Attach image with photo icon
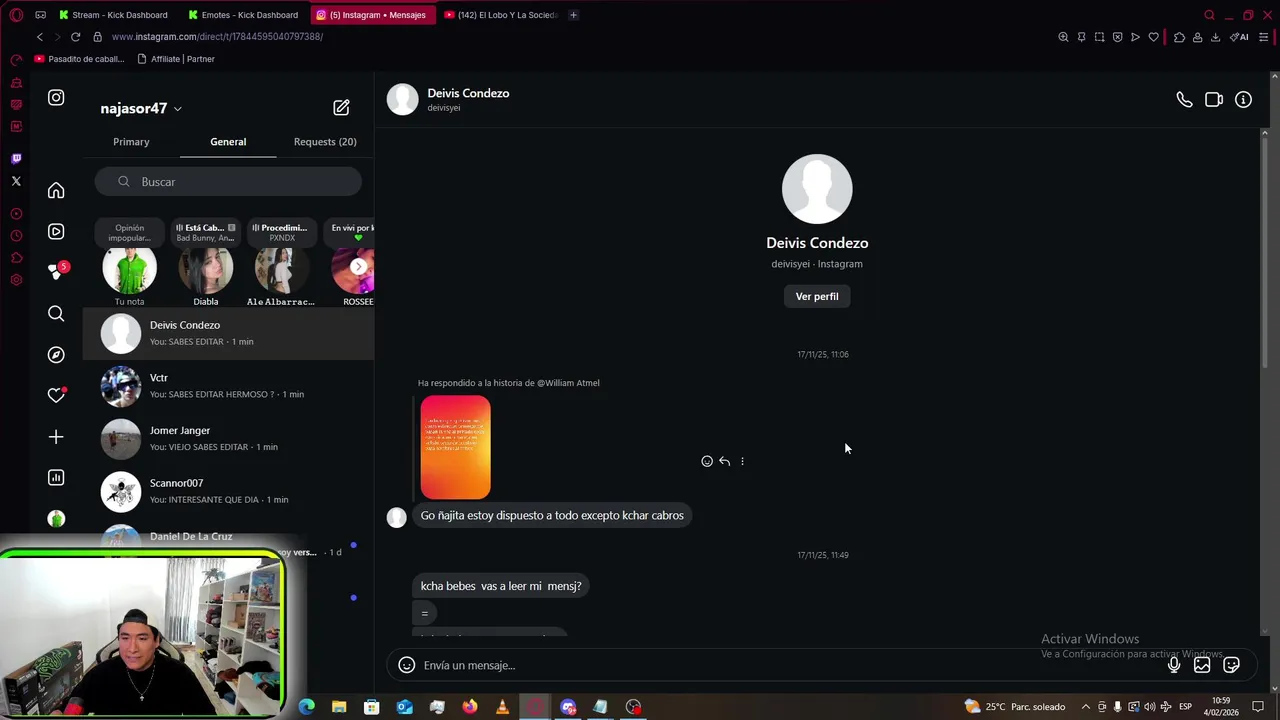 (x=1202, y=665)
